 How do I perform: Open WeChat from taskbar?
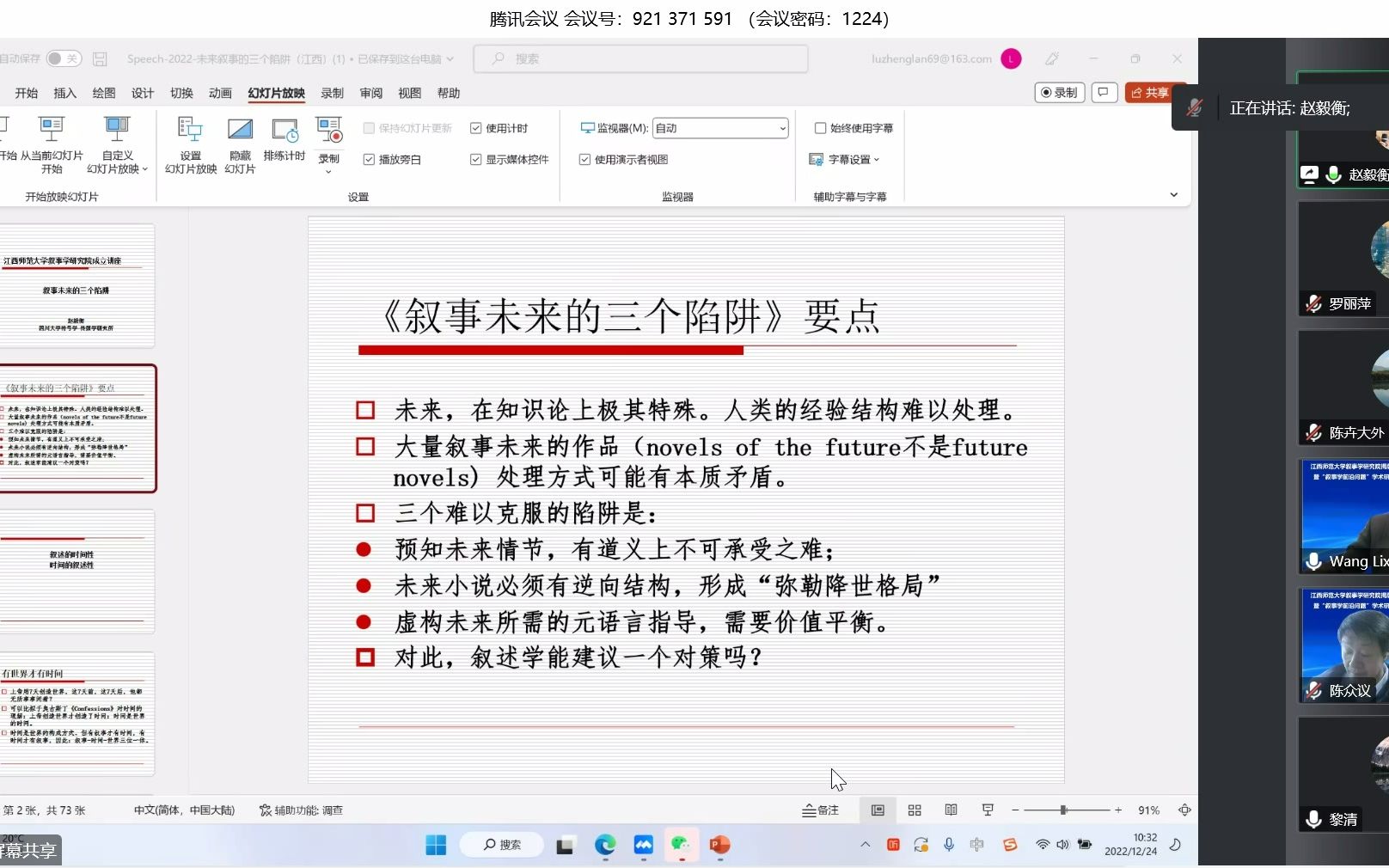[681, 845]
